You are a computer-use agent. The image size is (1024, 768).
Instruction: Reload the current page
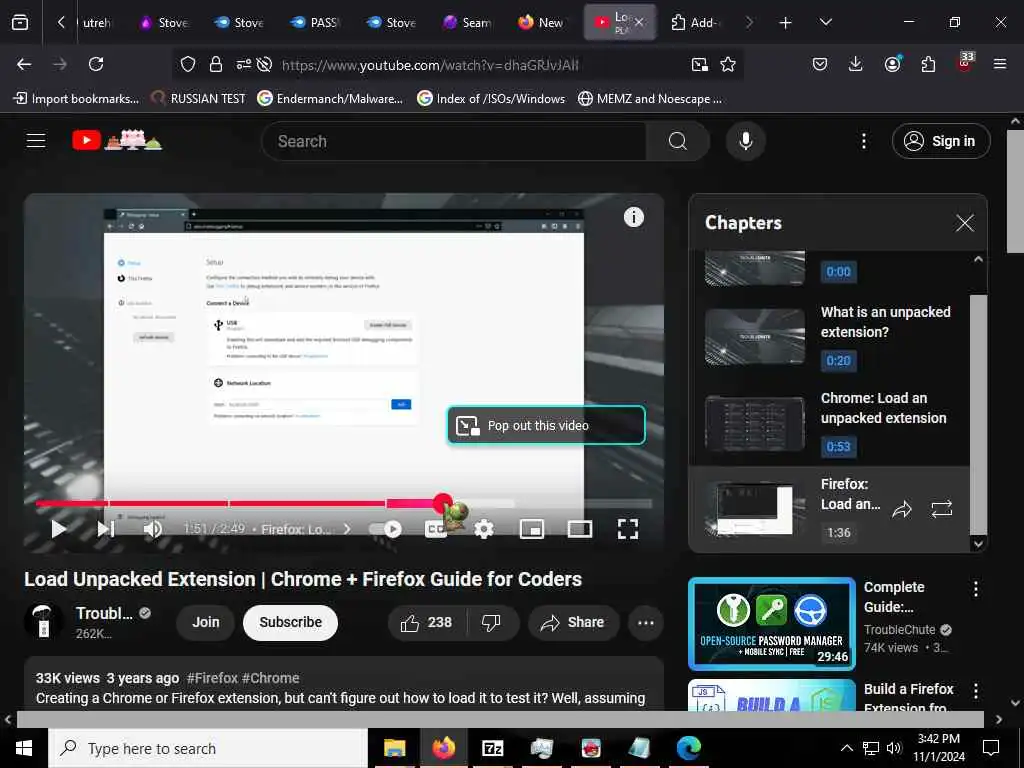[x=96, y=64]
